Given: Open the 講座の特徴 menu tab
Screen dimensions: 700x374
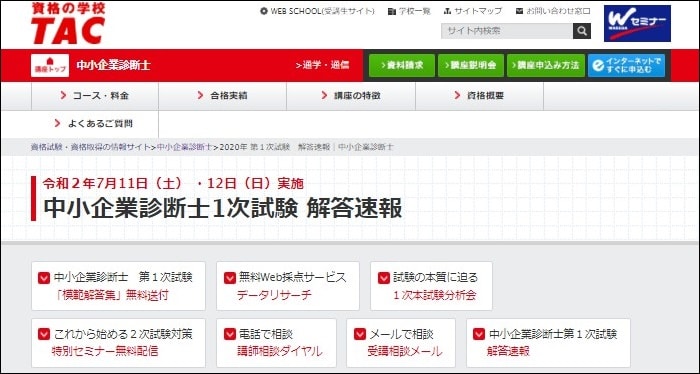Looking at the screenshot, I should [351, 96].
